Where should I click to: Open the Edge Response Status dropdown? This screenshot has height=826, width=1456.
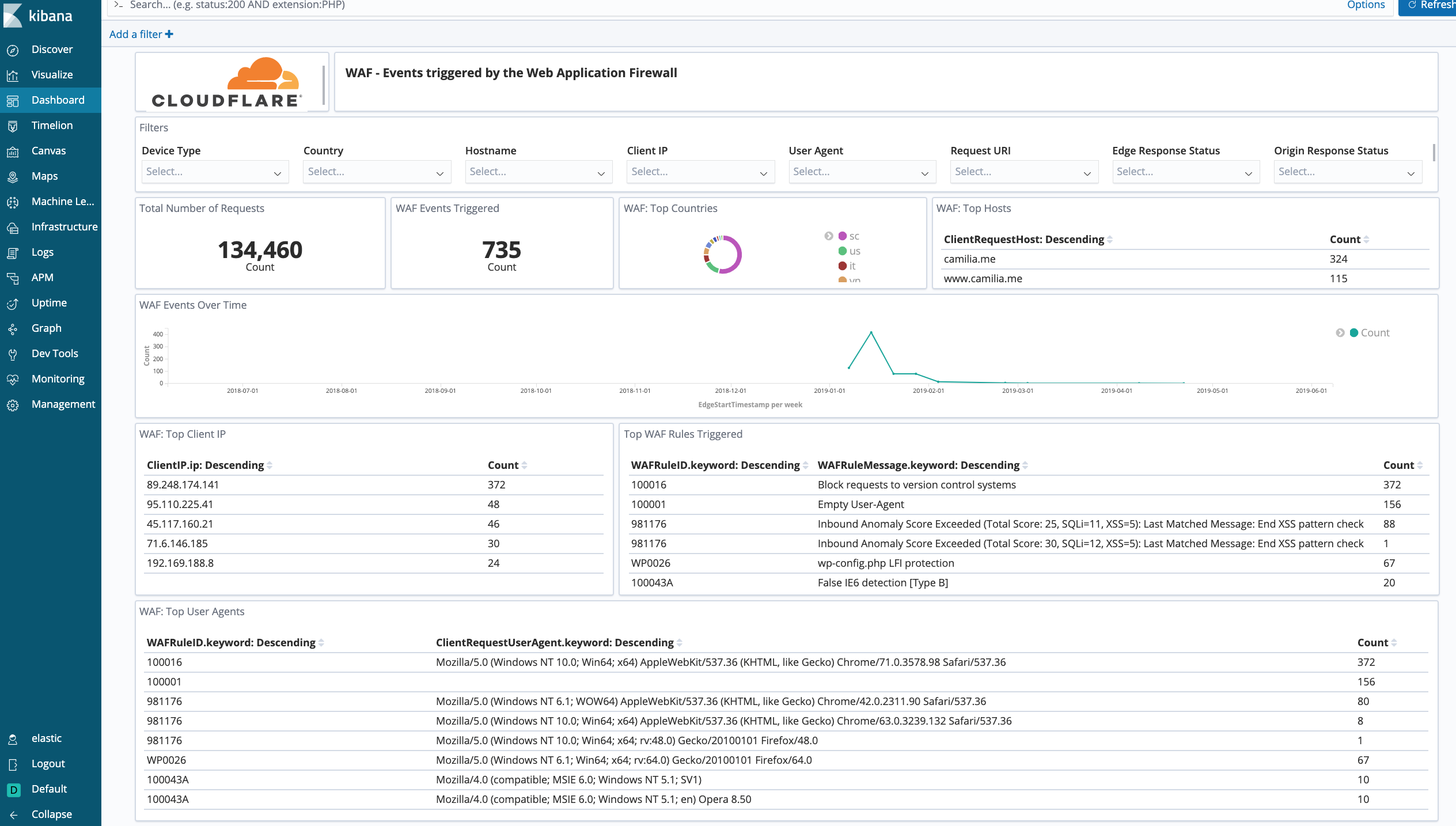point(1186,171)
